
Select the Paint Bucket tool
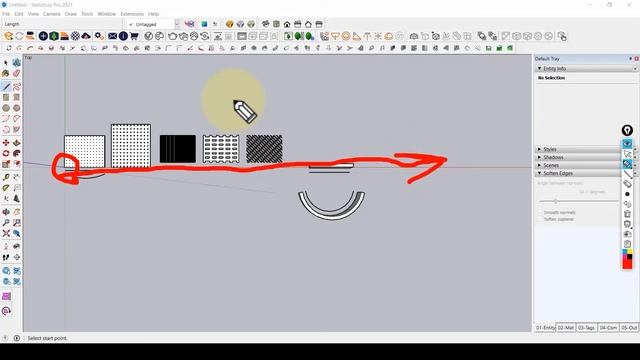[x=6, y=73]
